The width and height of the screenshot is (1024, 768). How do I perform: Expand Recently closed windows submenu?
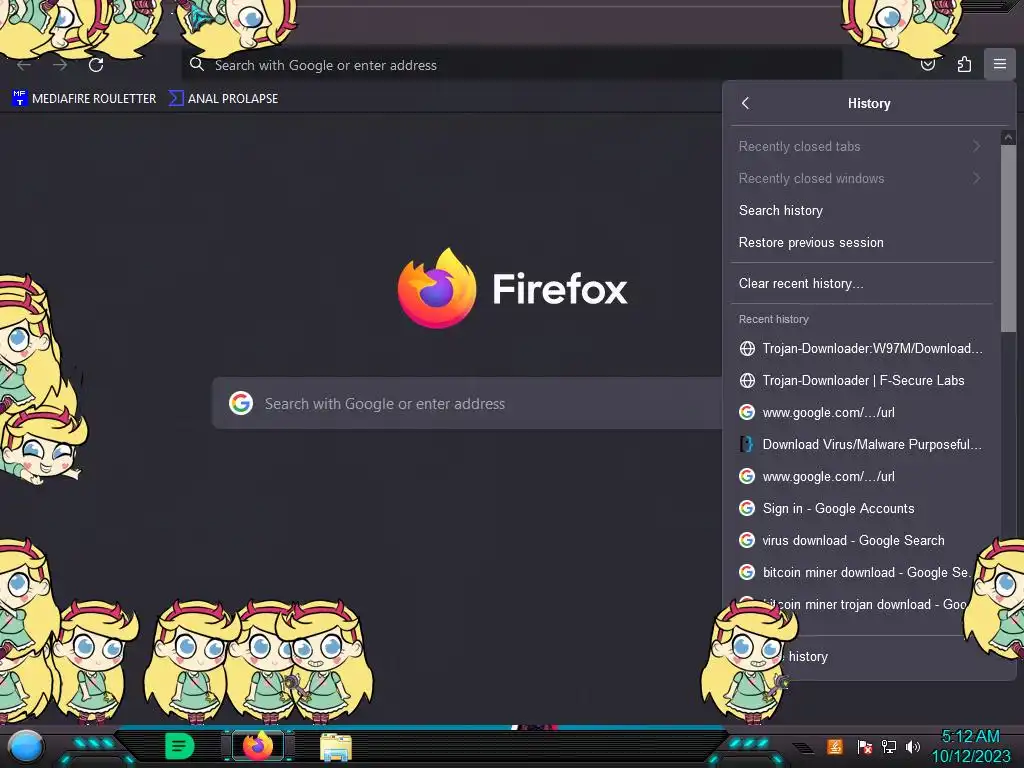tap(861, 178)
